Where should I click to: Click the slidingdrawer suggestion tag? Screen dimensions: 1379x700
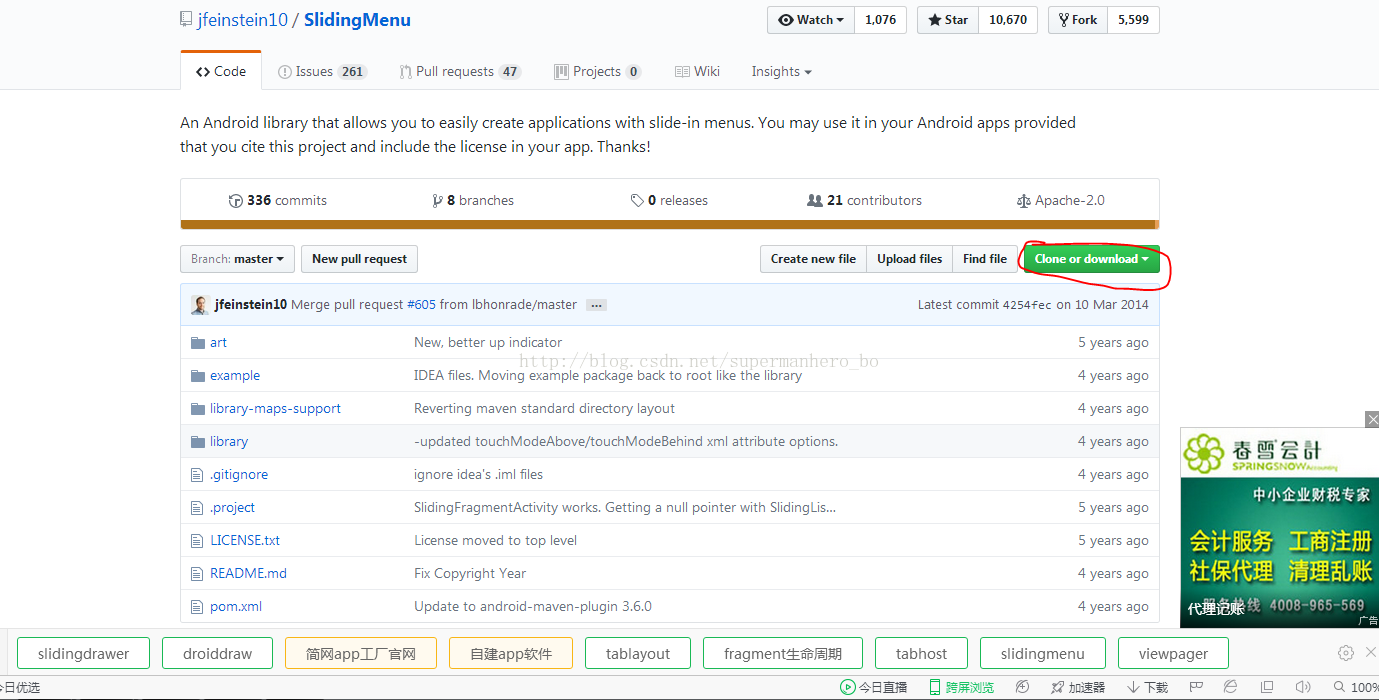(84, 654)
